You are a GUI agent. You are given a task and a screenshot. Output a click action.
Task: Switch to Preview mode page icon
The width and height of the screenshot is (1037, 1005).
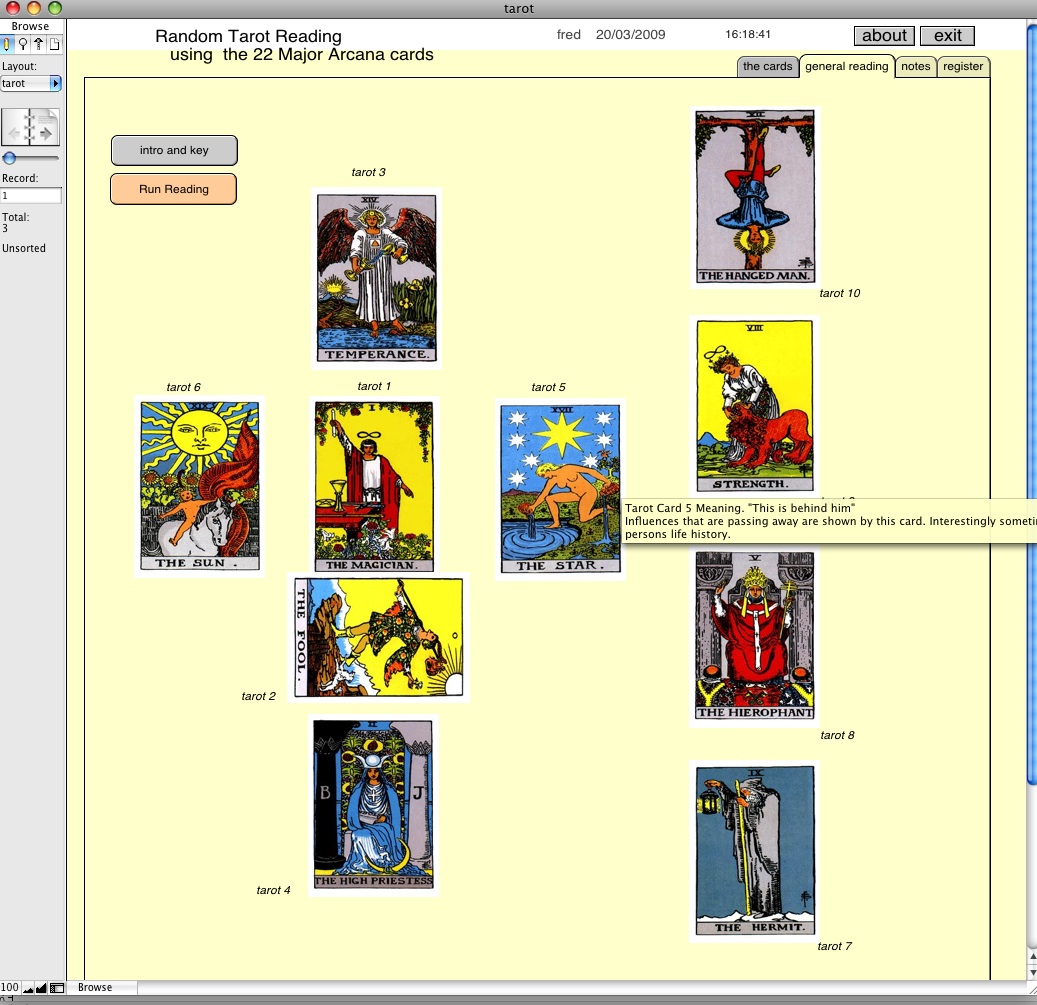point(54,44)
